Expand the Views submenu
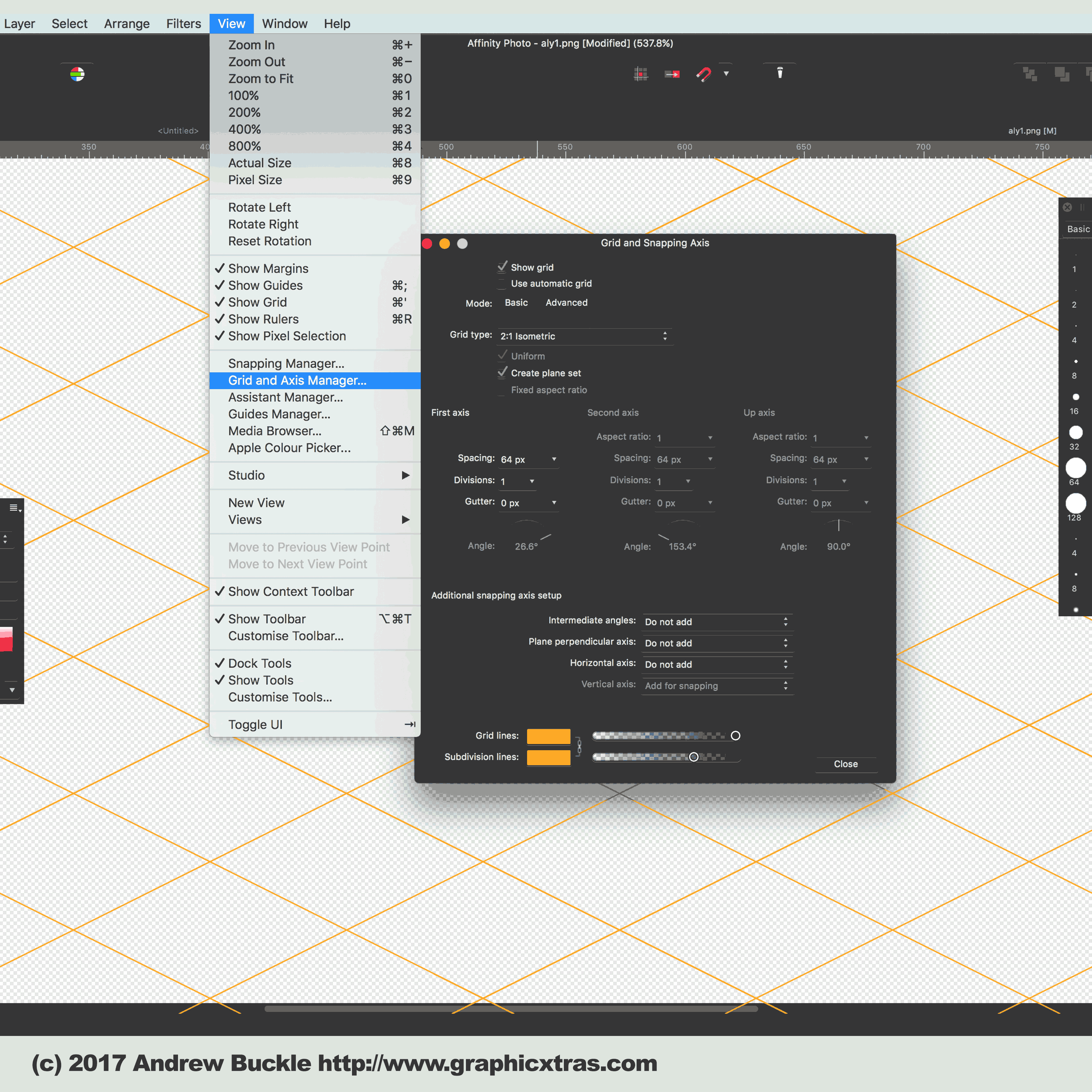This screenshot has height=1092, width=1092. click(315, 520)
